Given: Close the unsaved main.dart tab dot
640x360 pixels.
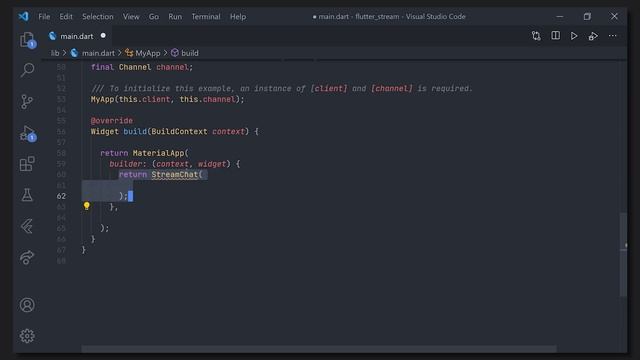Looking at the screenshot, I should pos(103,36).
